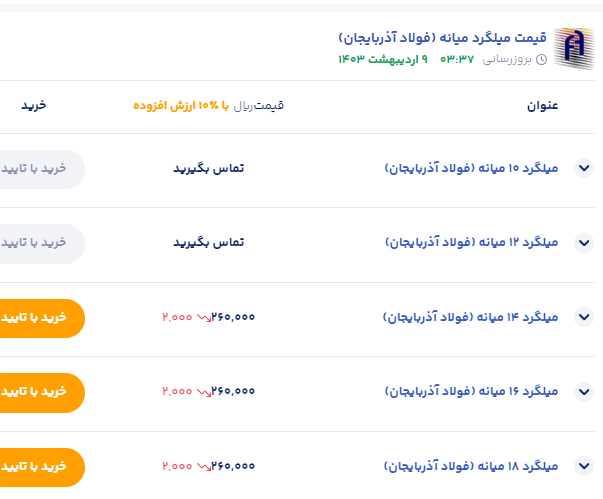603x499 pixels.
Task: Click the greyed buy button for میلگرد 10
Action: [x=38, y=168]
